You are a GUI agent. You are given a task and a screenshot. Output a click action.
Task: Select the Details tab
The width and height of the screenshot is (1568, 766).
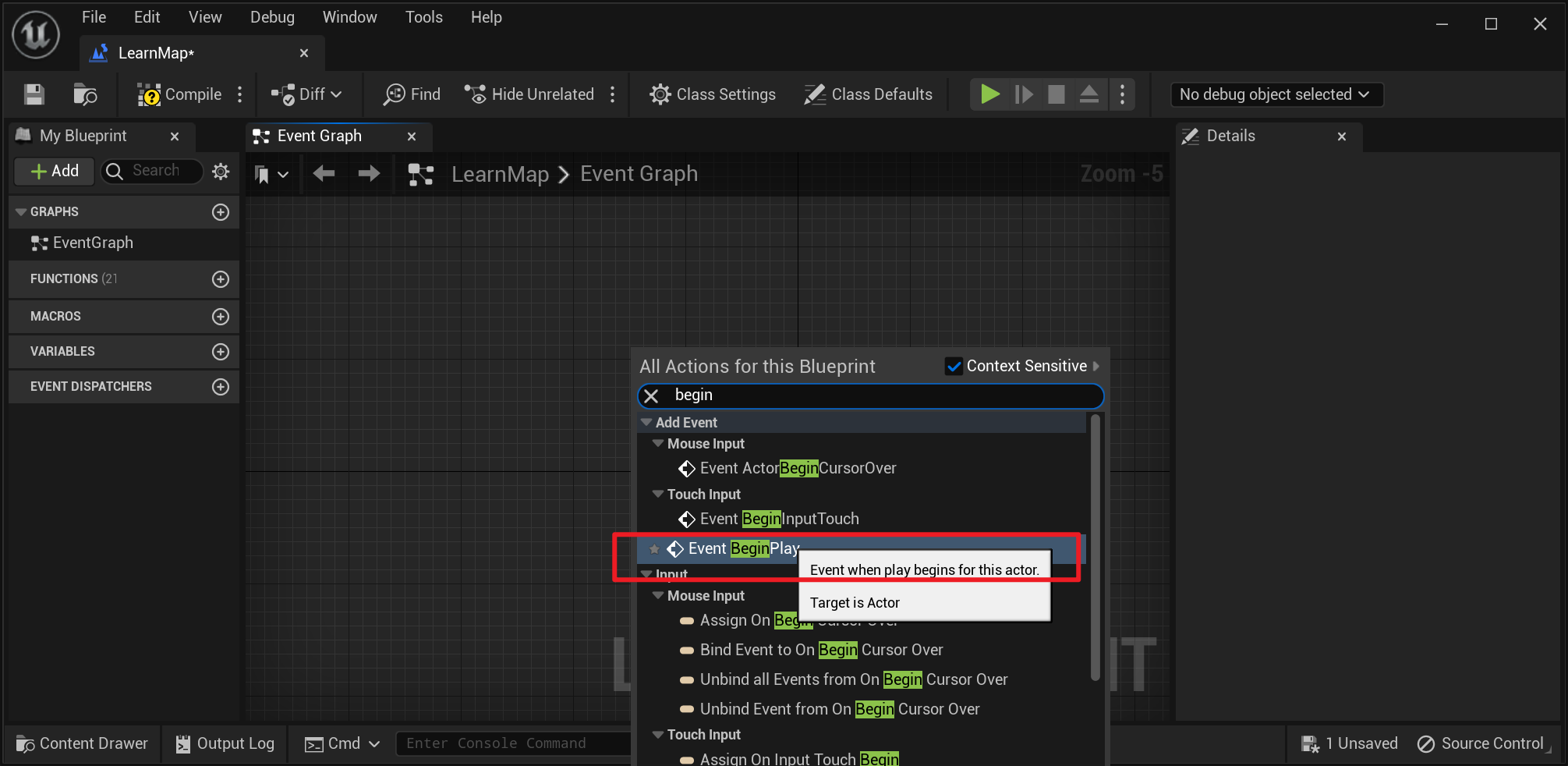pyautogui.click(x=1230, y=136)
